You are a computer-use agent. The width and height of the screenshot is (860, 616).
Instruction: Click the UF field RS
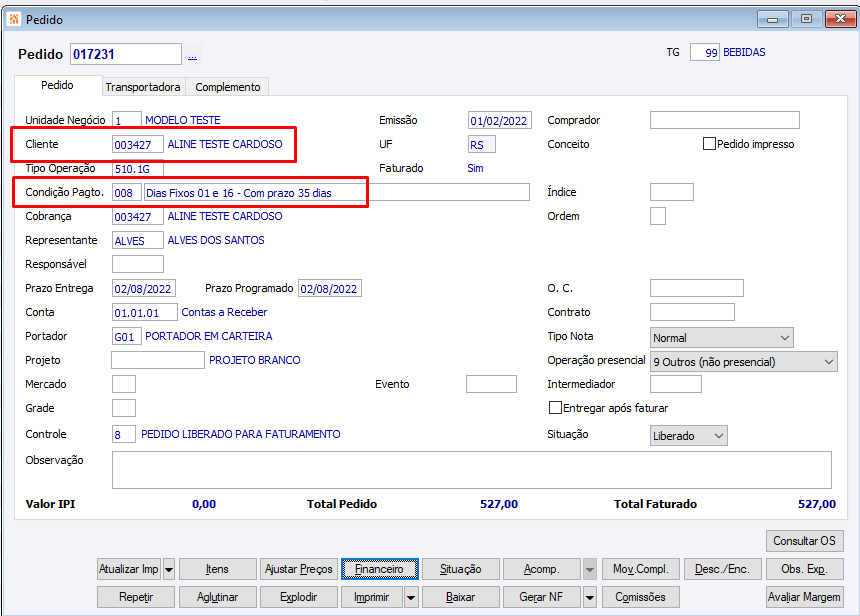click(482, 144)
